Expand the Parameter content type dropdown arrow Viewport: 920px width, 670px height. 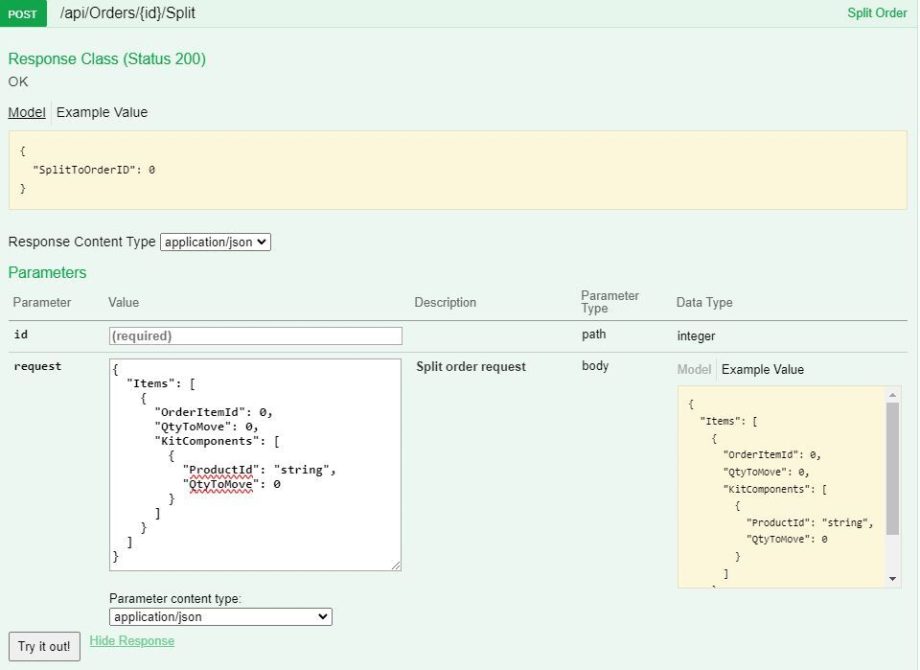(x=322, y=616)
